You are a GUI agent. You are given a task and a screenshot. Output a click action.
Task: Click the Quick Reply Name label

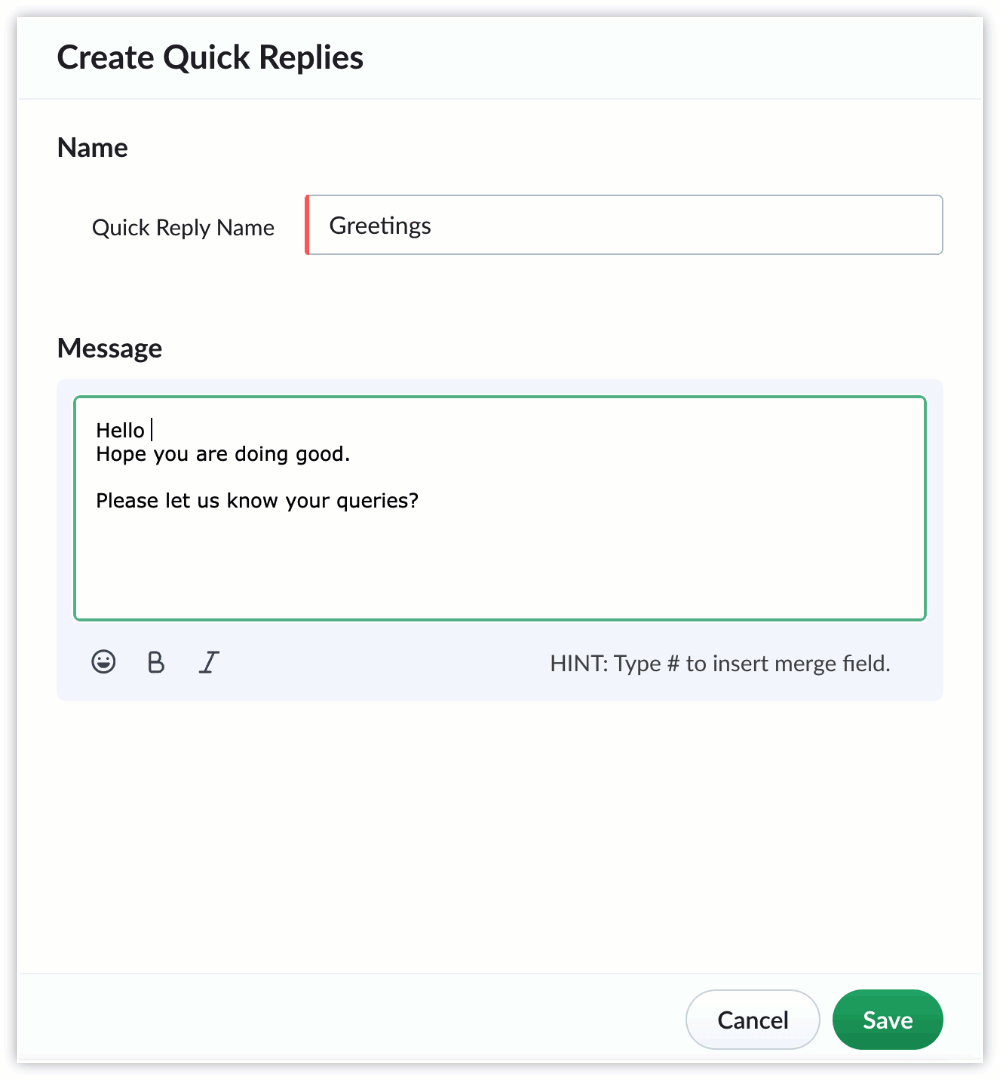(183, 227)
